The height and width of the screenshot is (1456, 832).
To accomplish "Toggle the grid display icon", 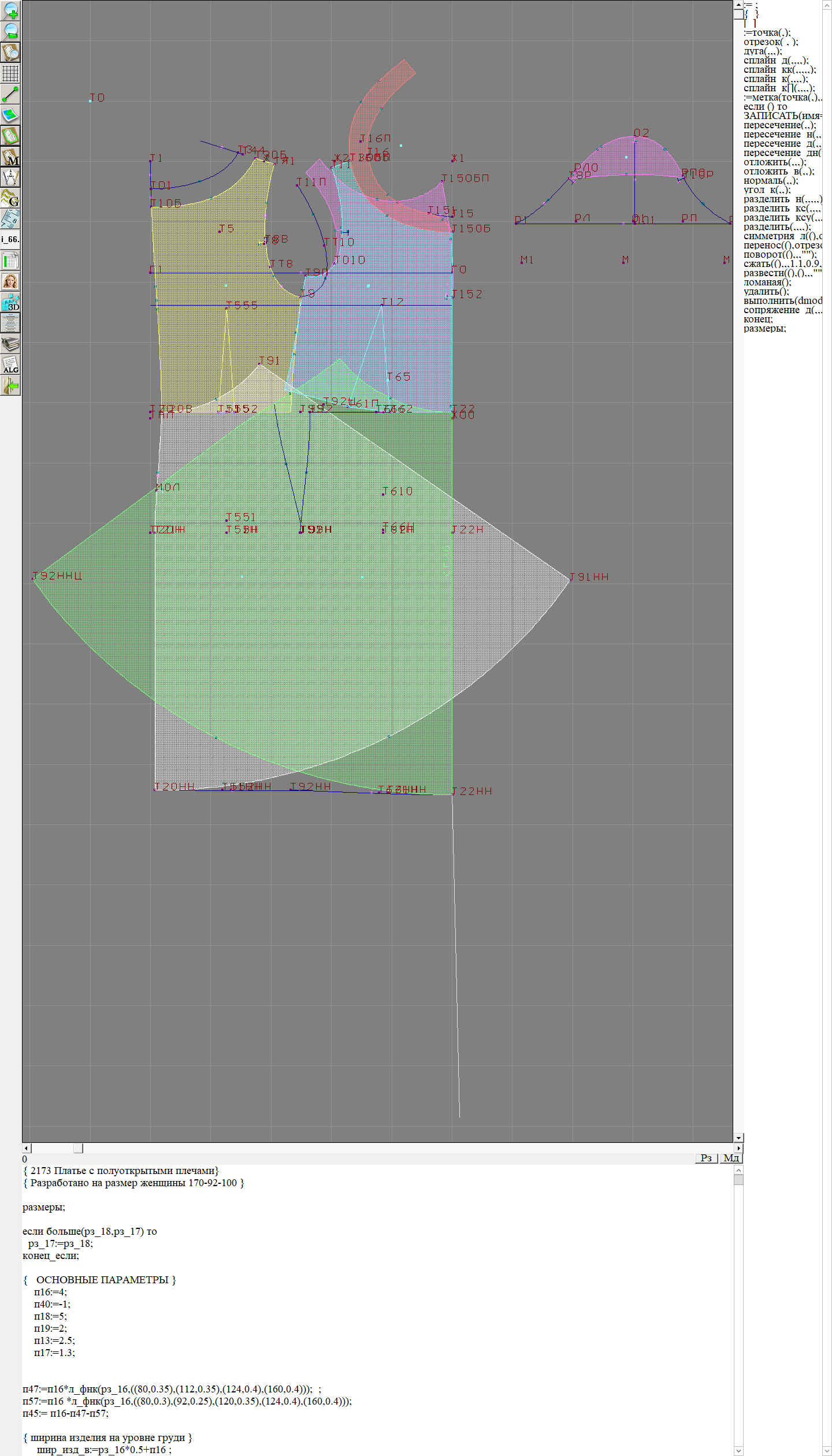I will pyautogui.click(x=10, y=73).
